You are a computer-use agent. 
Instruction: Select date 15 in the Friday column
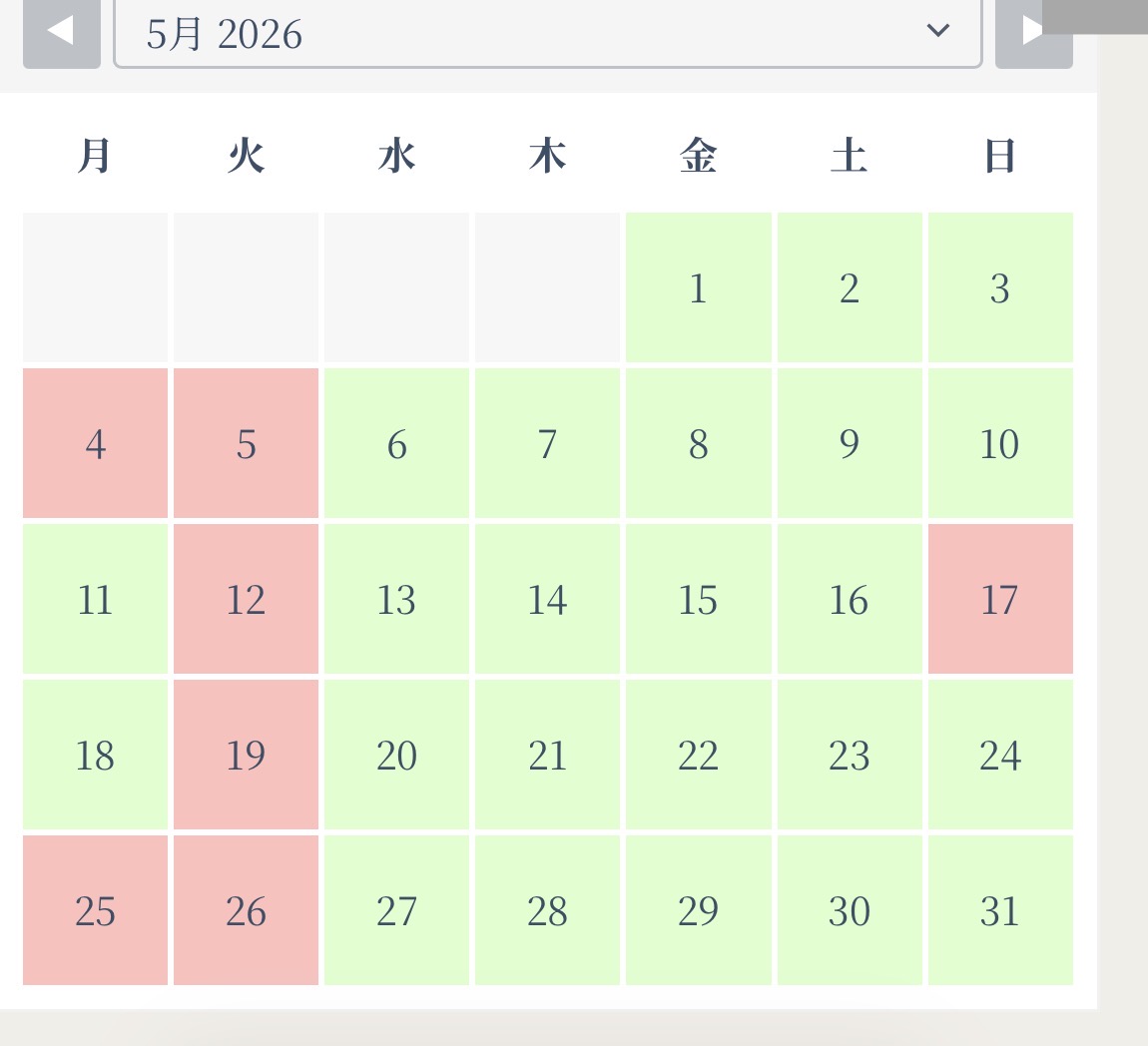tap(699, 599)
